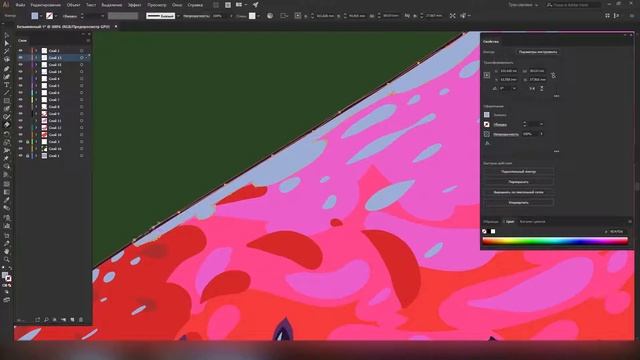
Task: Select the Selection (black arrow) tool
Action: [x=7, y=36]
